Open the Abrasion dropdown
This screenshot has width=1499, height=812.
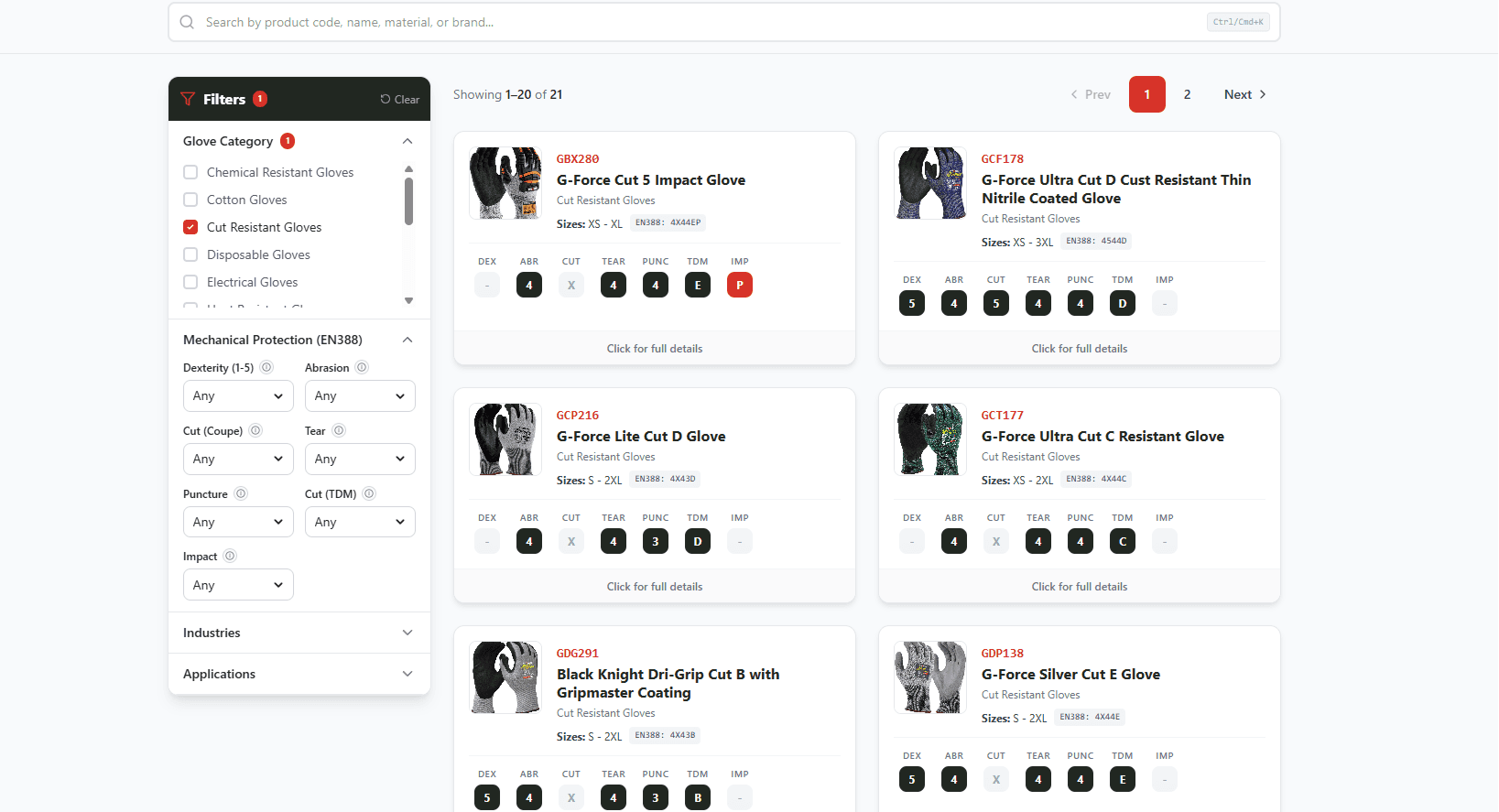coord(360,395)
